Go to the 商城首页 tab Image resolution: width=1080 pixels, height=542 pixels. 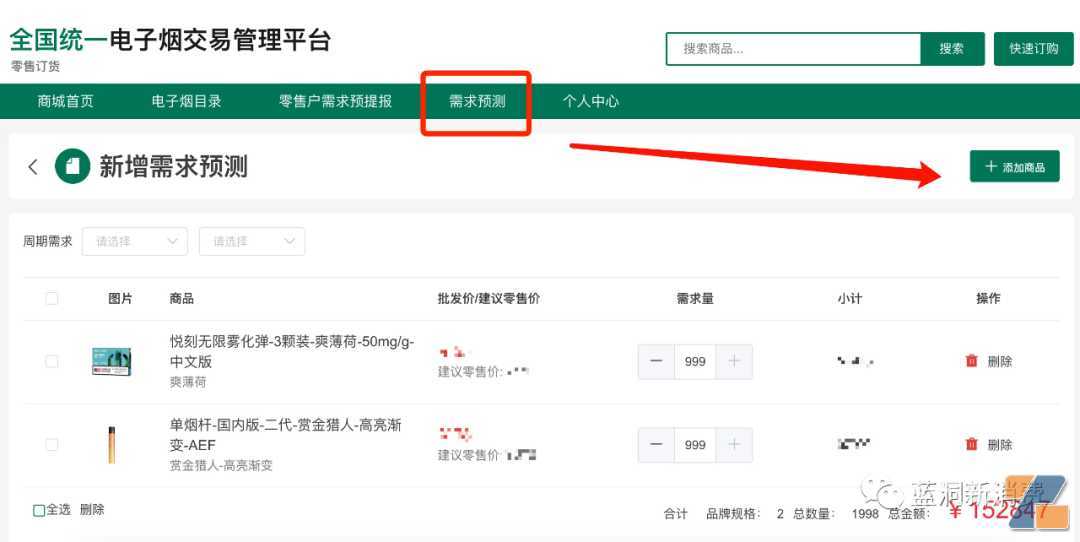coord(65,101)
